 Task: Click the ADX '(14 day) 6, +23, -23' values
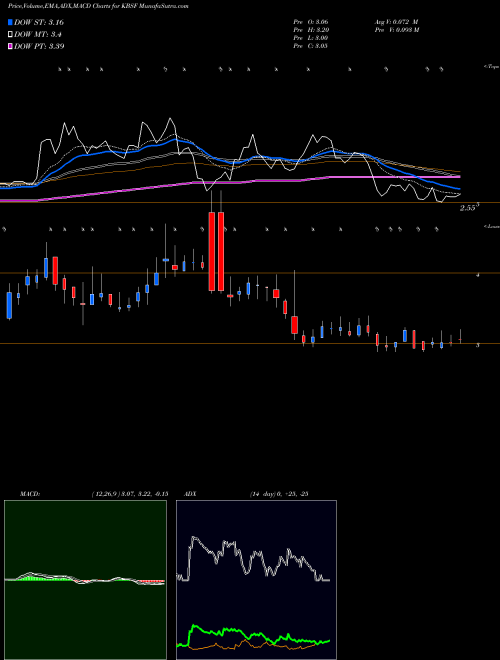279,494
